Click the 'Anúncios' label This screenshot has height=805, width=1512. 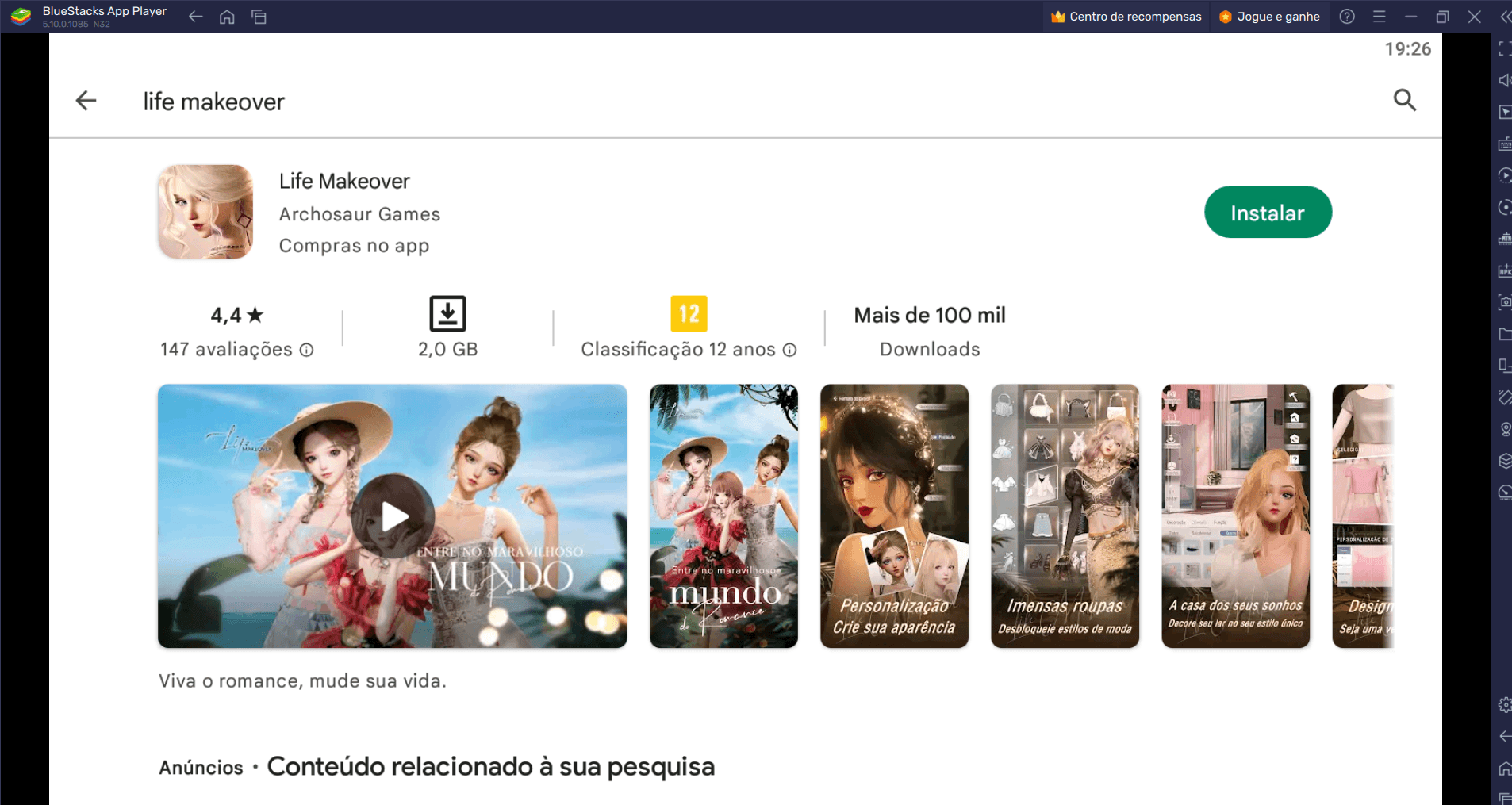(201, 768)
